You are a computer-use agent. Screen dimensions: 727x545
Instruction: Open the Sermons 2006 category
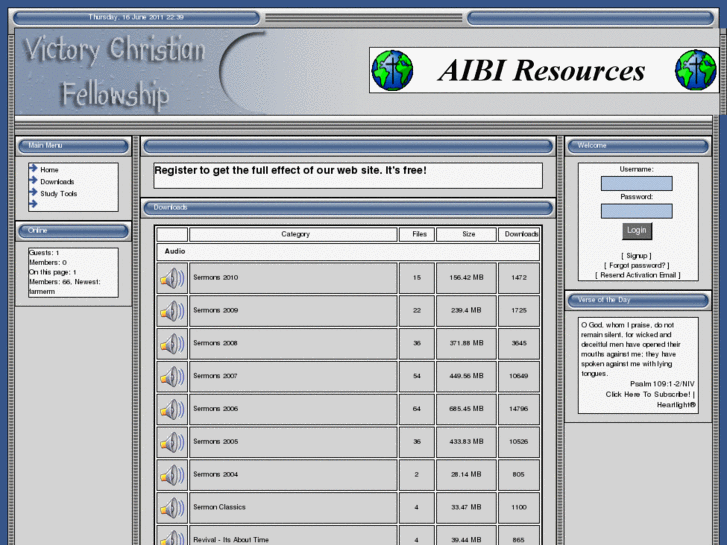pyautogui.click(x=216, y=409)
